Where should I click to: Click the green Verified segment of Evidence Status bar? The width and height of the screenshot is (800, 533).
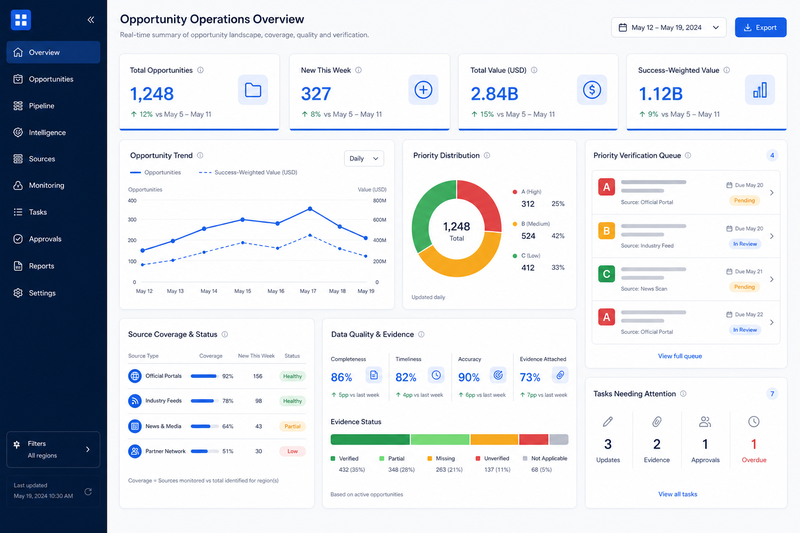coord(370,440)
